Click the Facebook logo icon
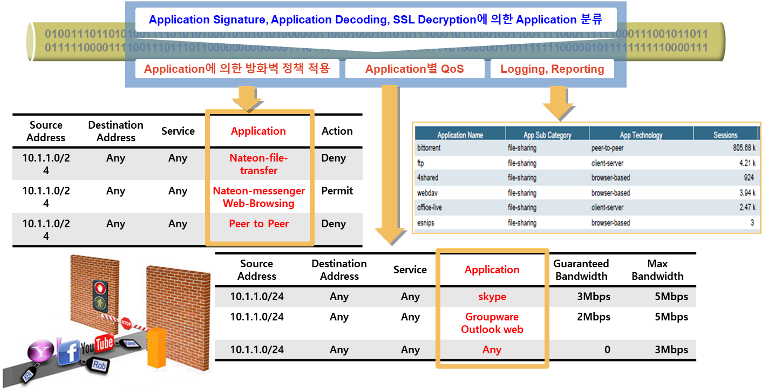Screen dimensions: 762x391 point(69,352)
